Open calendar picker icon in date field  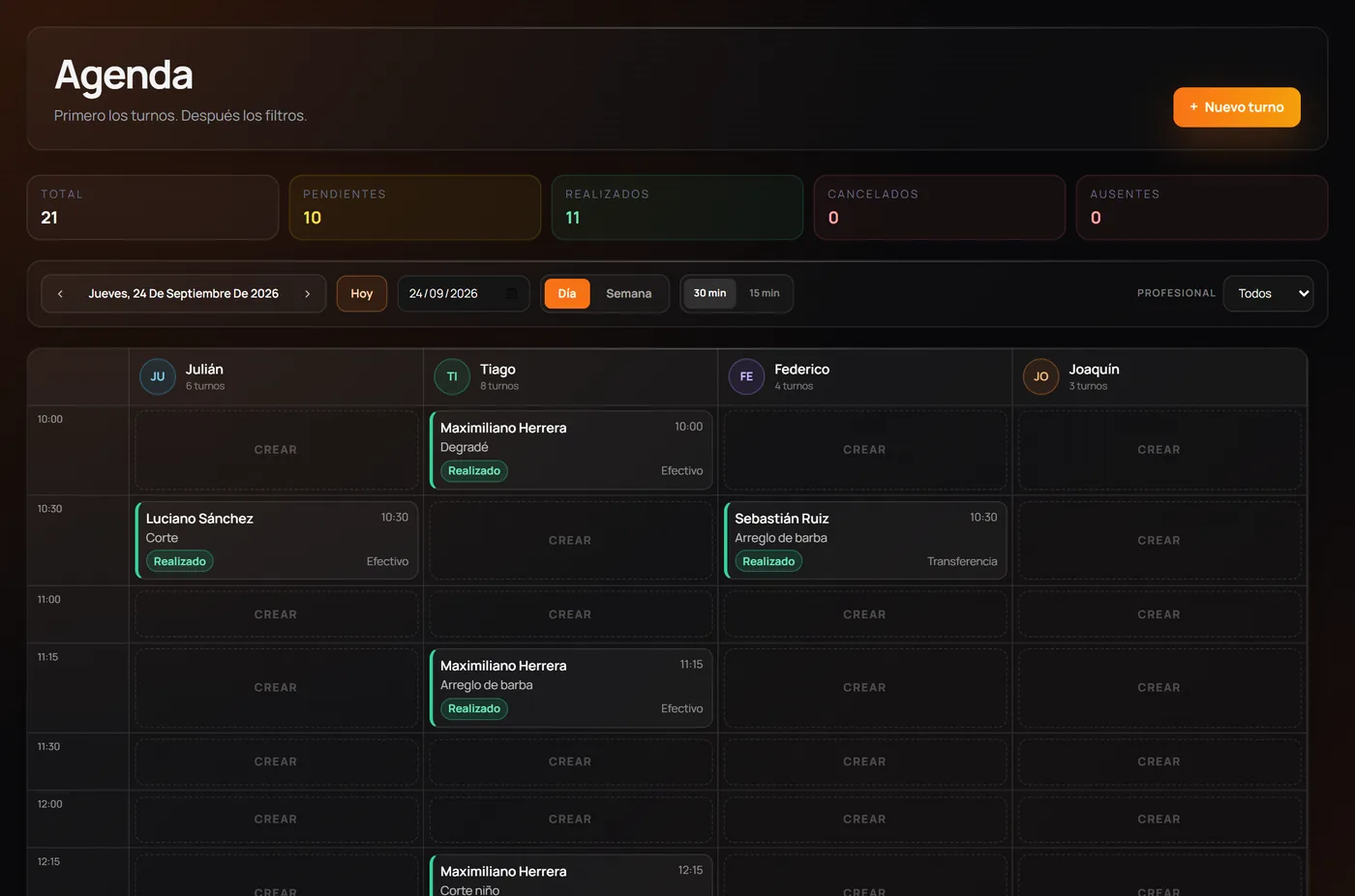tap(512, 293)
